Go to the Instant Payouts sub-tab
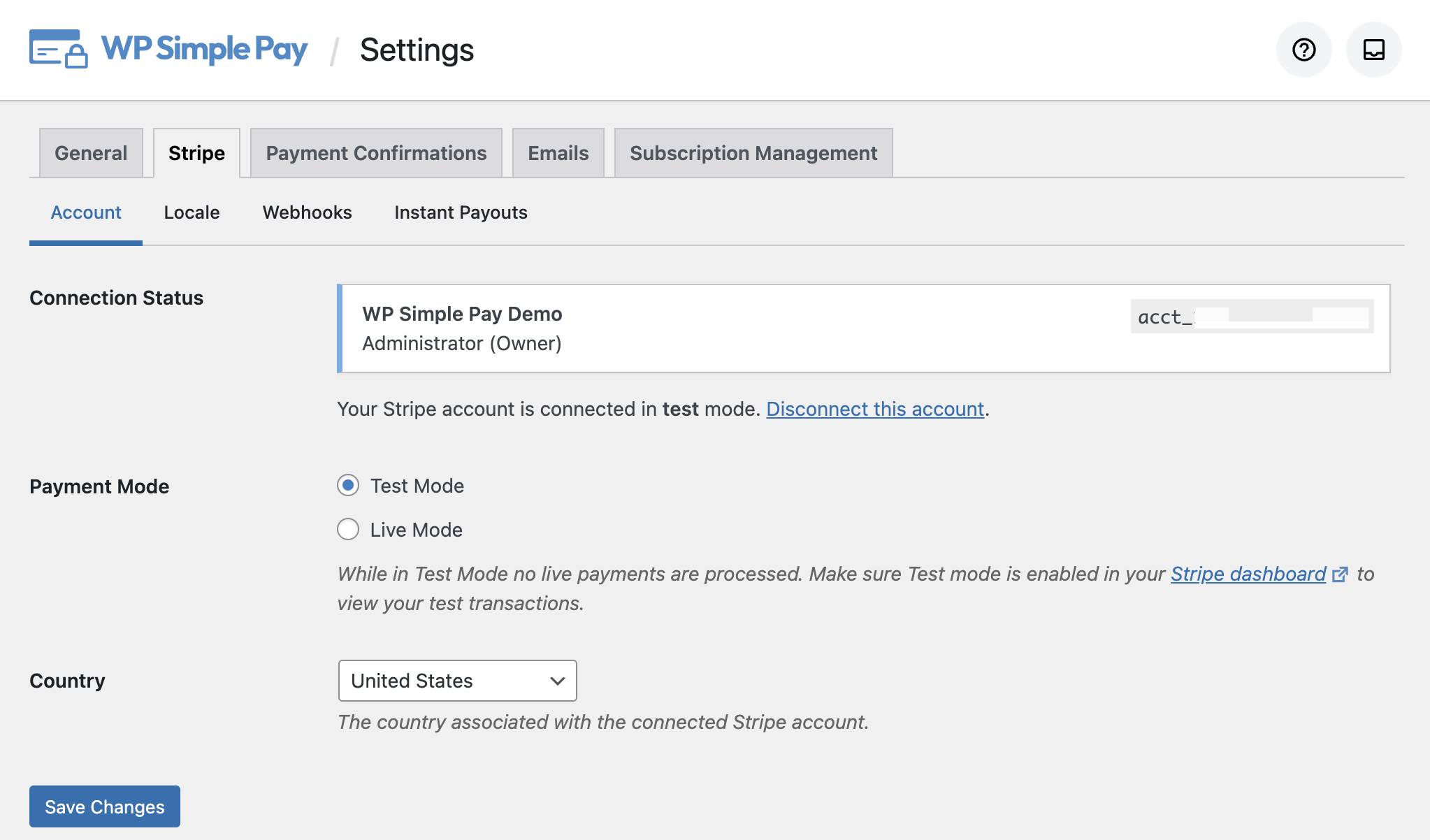Screen dimensions: 1430x840 point(461,212)
